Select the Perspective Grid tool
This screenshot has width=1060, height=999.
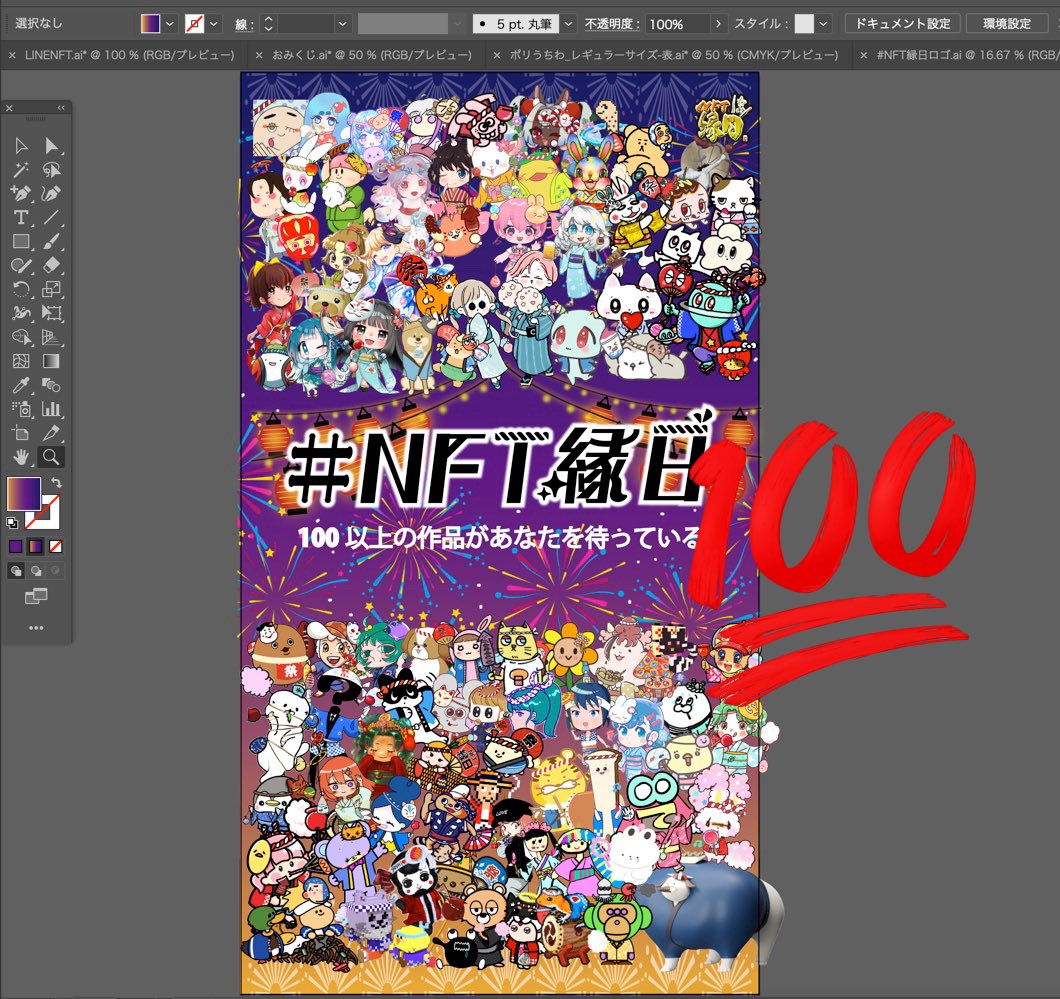click(51, 337)
